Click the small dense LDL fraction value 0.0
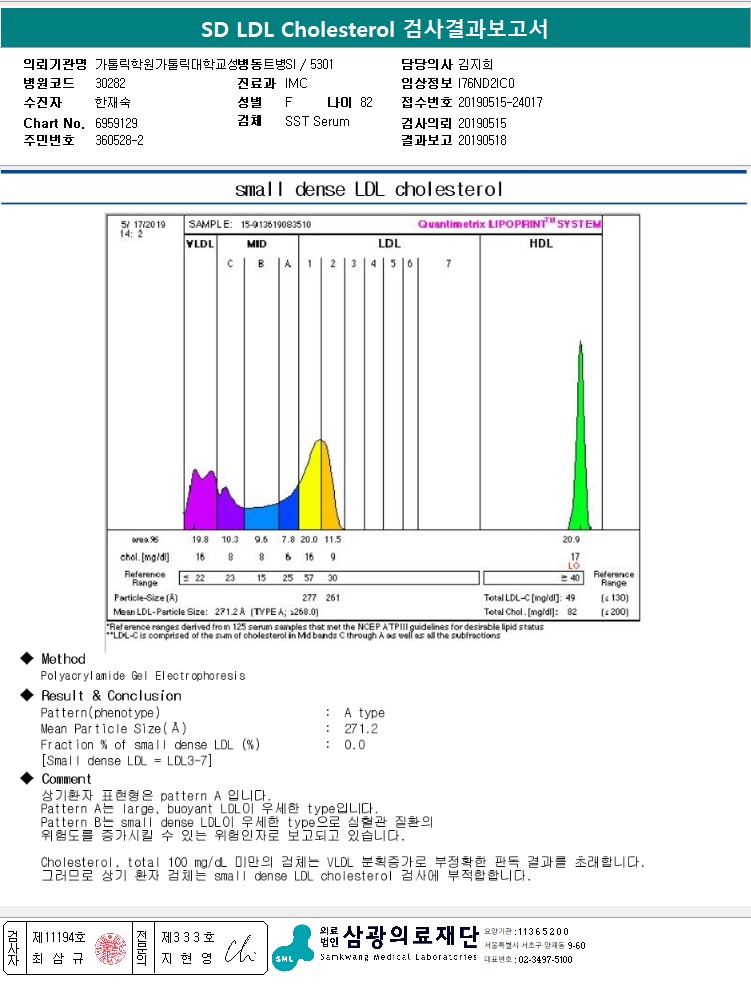751x986 pixels. (x=355, y=745)
